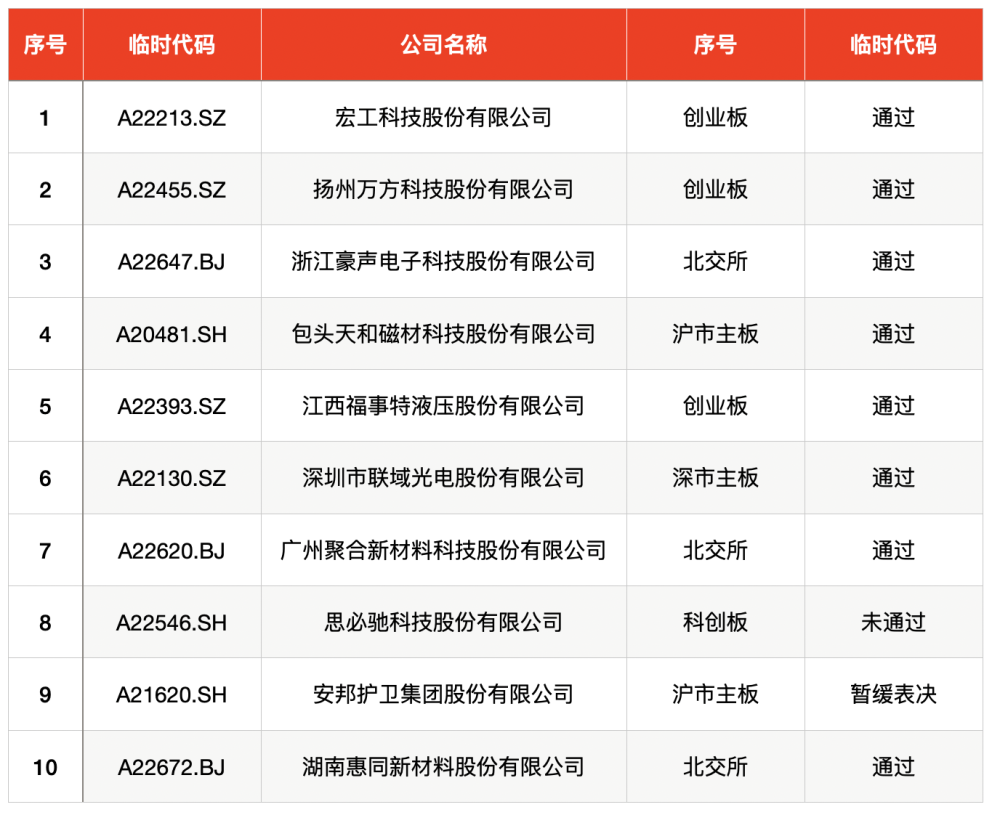Screen dimensions: 1000x815
Task: Select code A22455.SZ
Action: click(172, 190)
